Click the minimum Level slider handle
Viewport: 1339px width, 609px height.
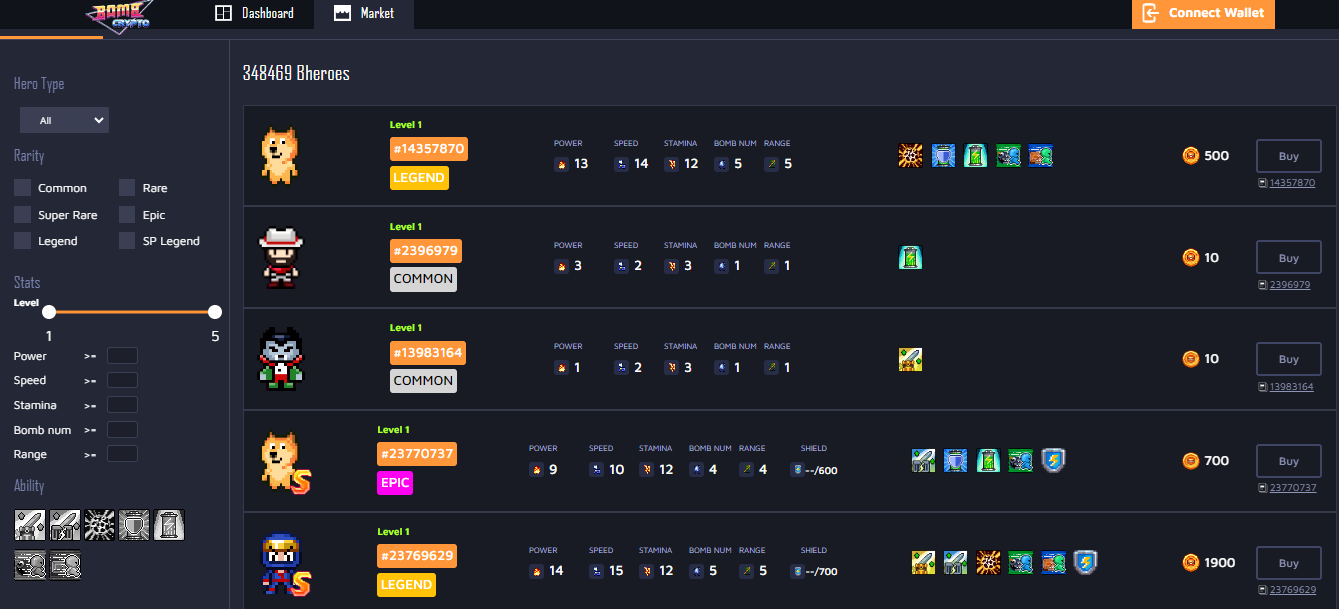pyautogui.click(x=49, y=312)
